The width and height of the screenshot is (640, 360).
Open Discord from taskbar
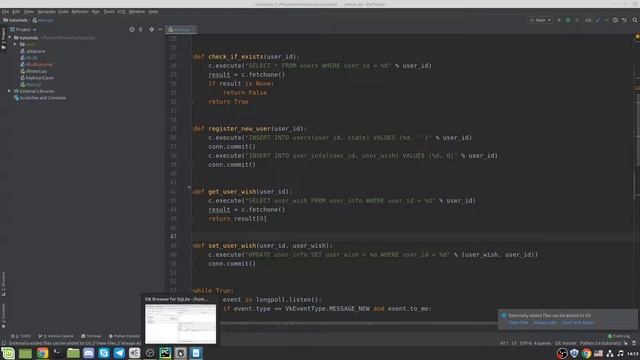pyautogui.click(x=89, y=353)
